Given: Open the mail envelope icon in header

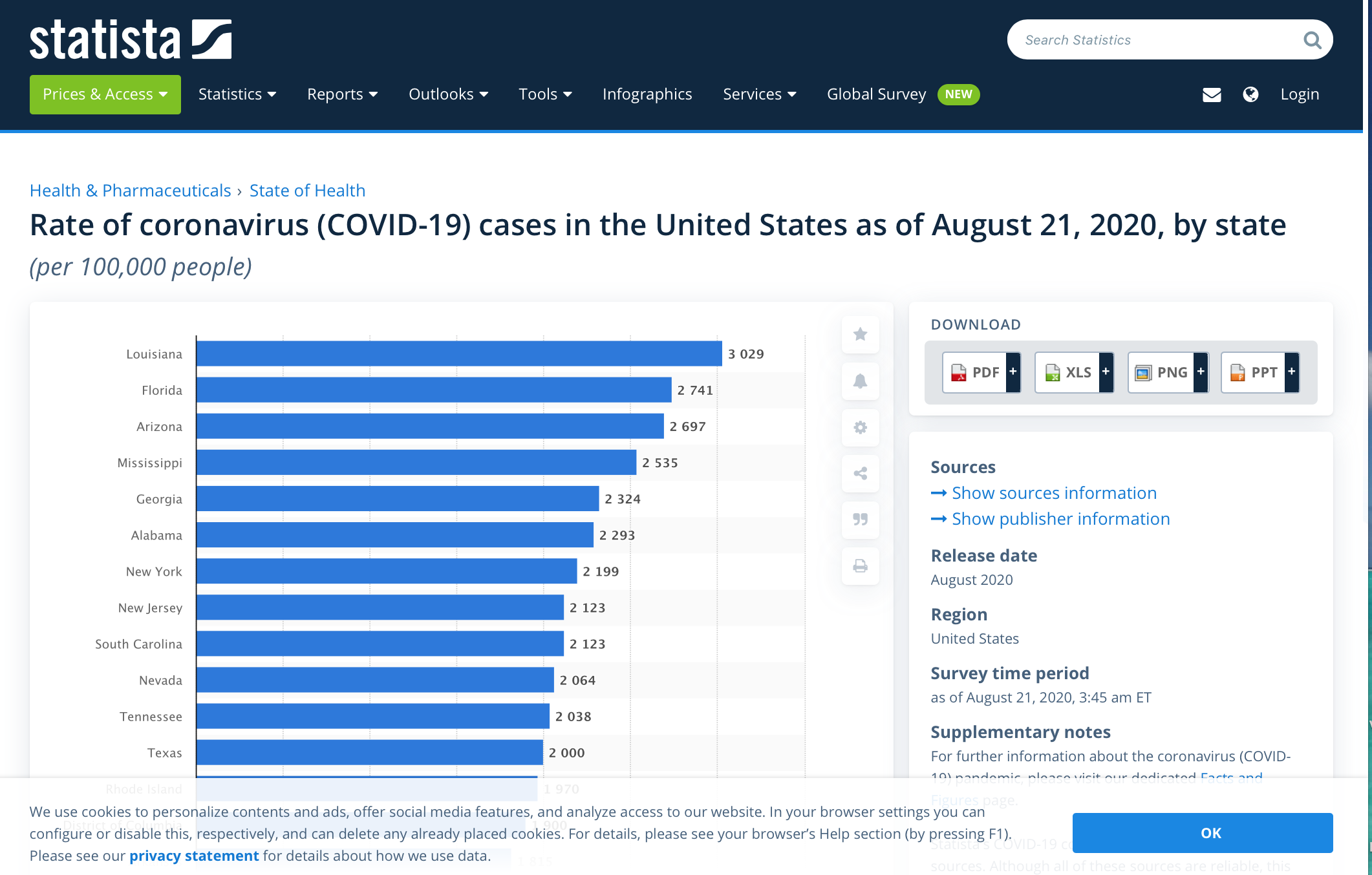Looking at the screenshot, I should point(1211,95).
